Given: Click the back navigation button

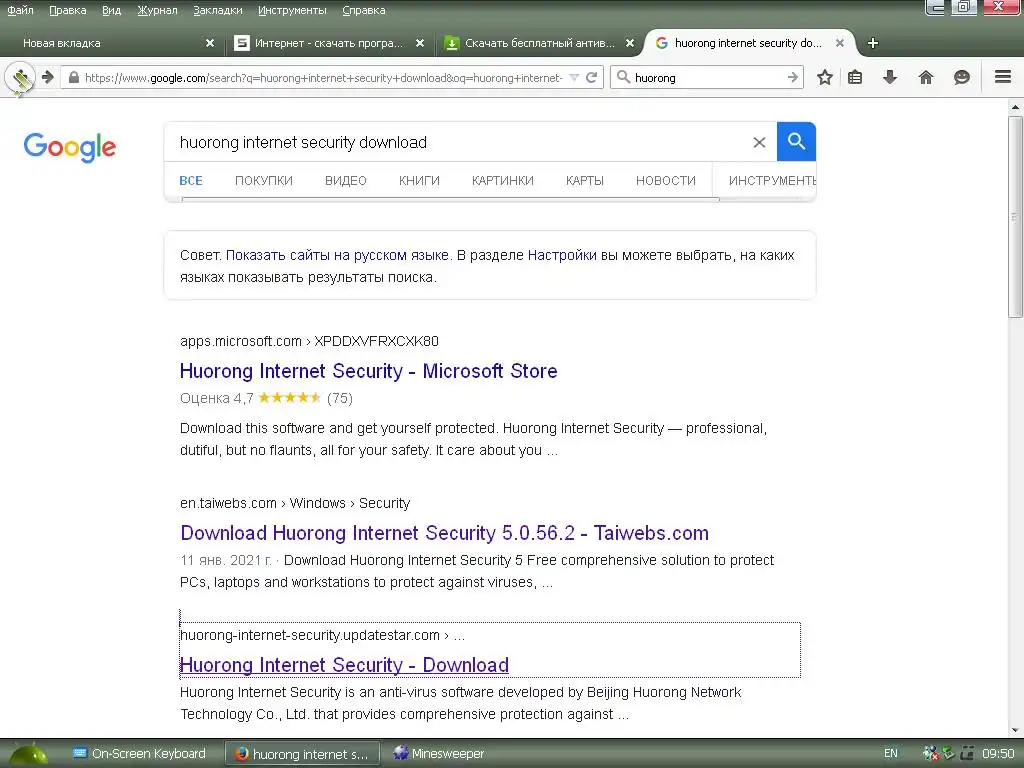Looking at the screenshot, I should (20, 78).
